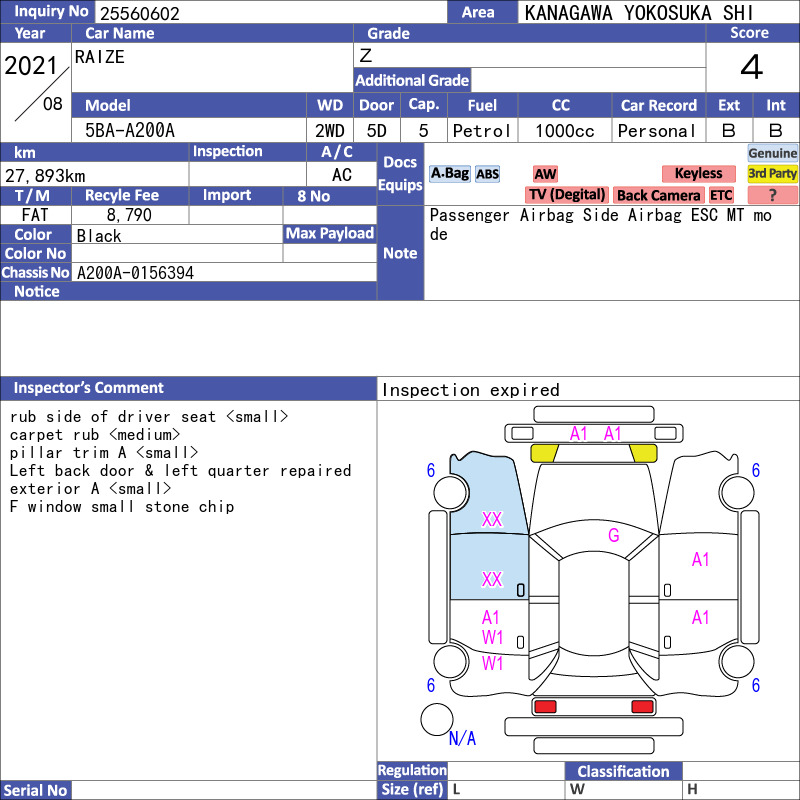Click the ABS equipment badge
Screen dimensions: 800x800
pyautogui.click(x=487, y=174)
